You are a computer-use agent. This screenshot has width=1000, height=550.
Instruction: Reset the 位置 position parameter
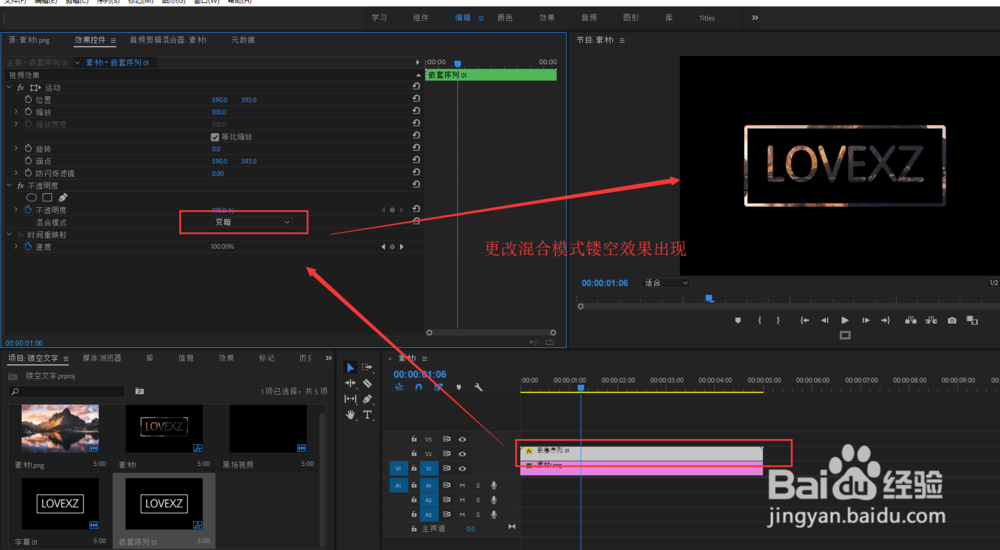tap(416, 99)
